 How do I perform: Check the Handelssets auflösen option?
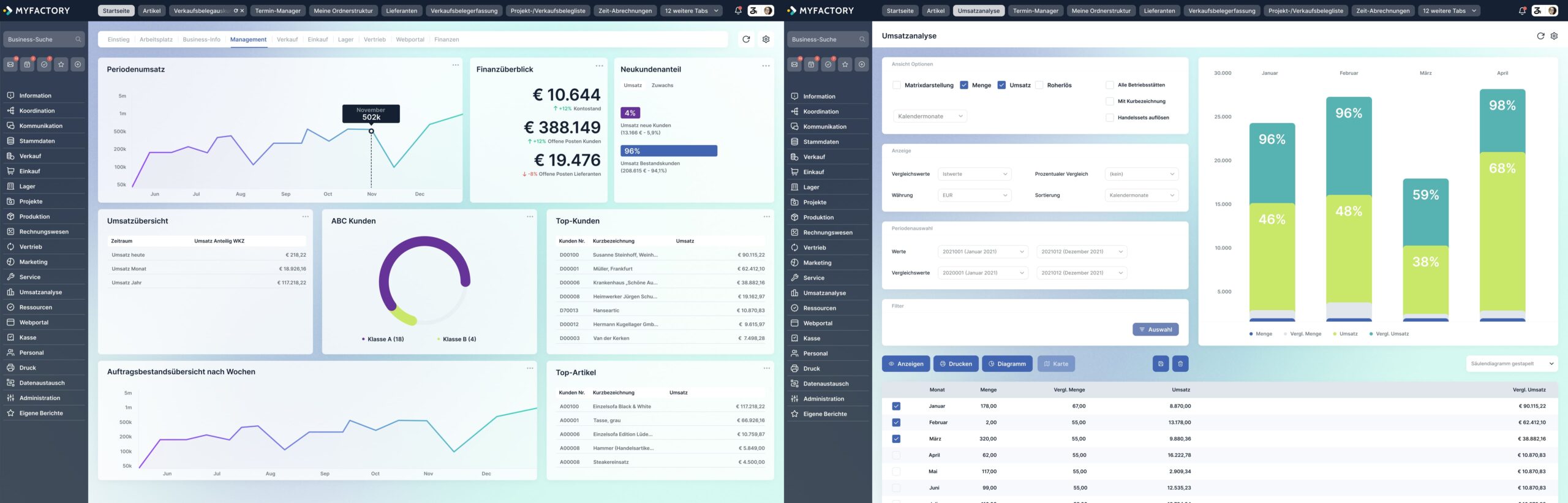[x=1109, y=118]
